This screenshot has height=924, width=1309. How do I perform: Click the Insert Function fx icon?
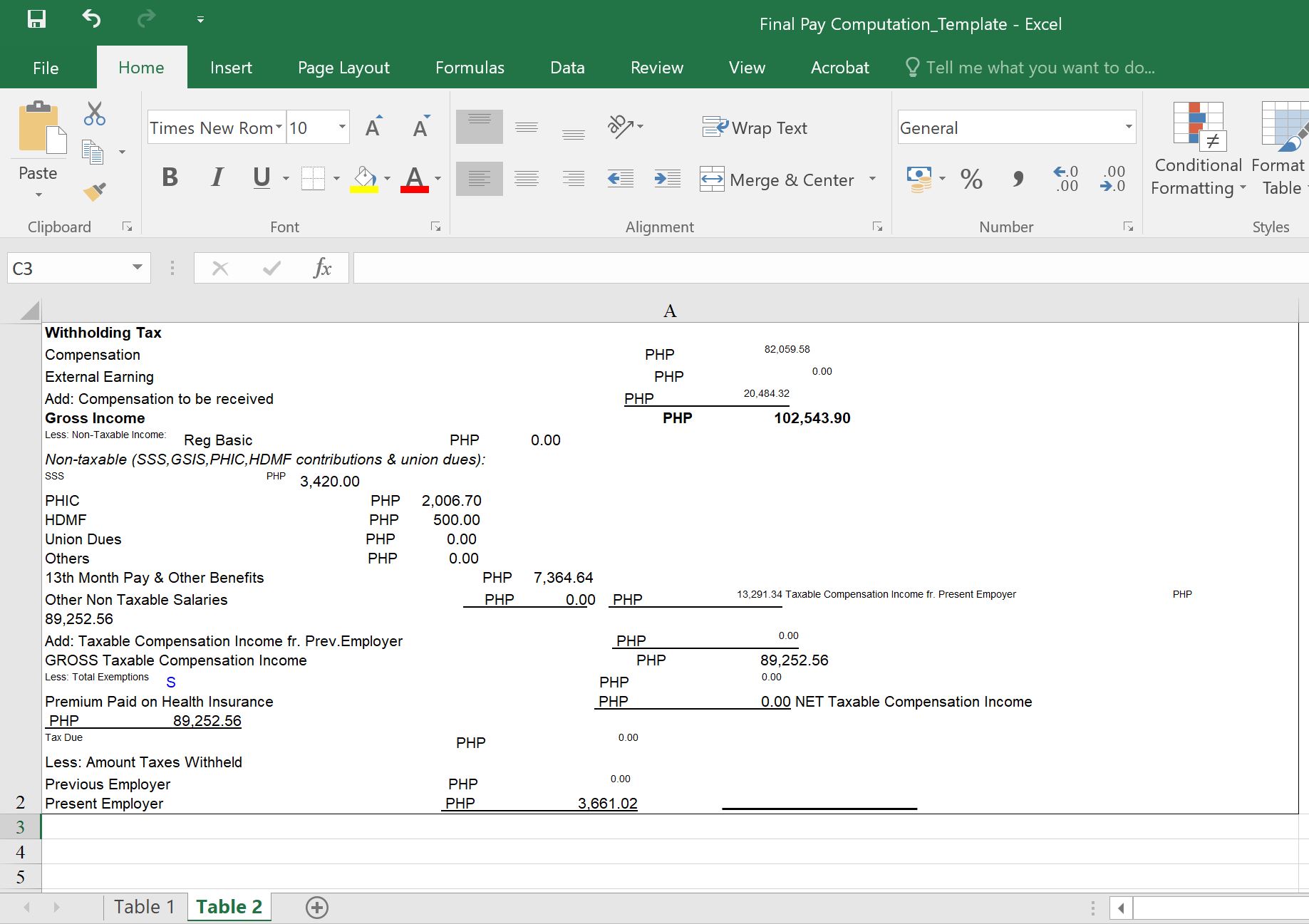[322, 269]
